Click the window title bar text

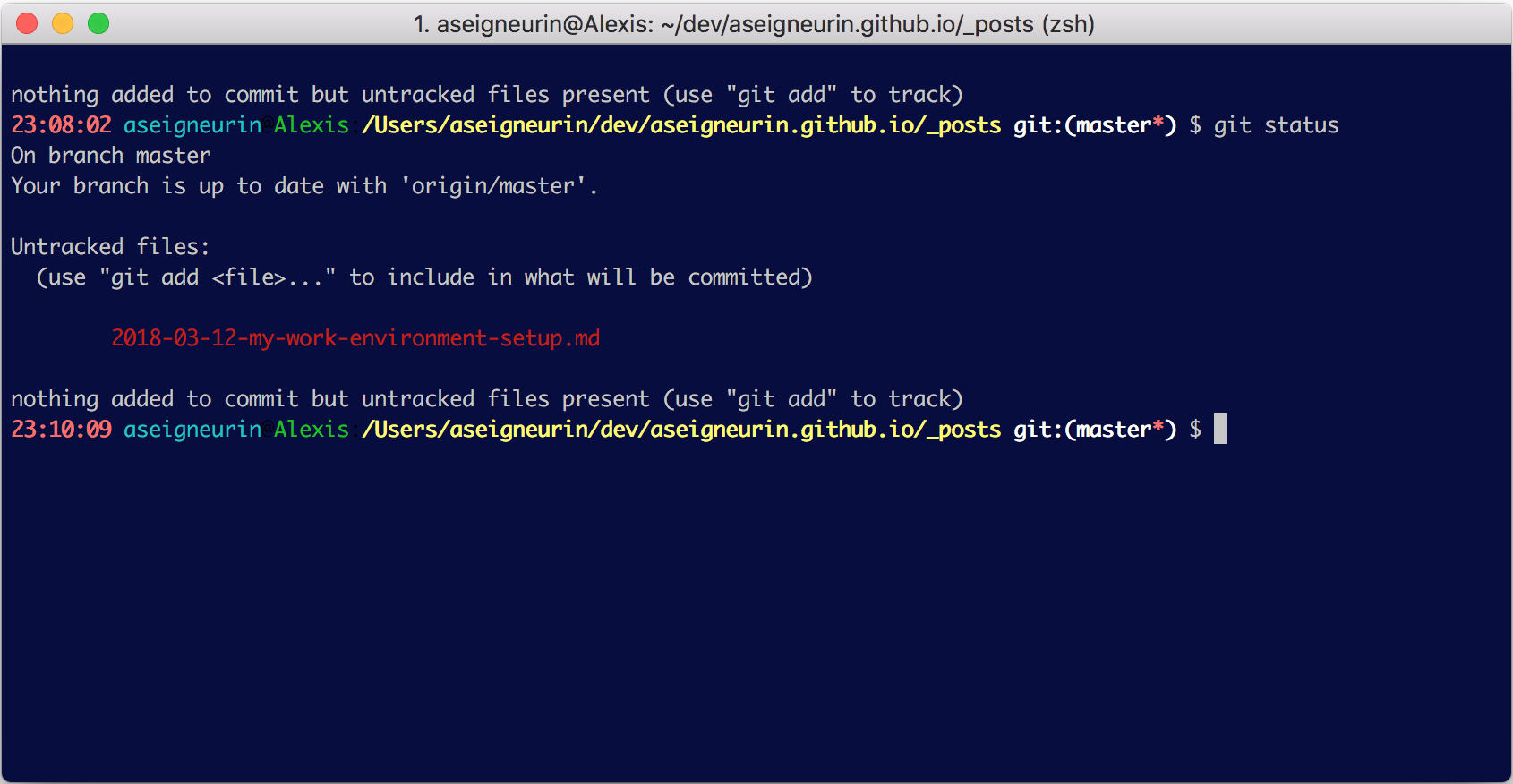[754, 24]
